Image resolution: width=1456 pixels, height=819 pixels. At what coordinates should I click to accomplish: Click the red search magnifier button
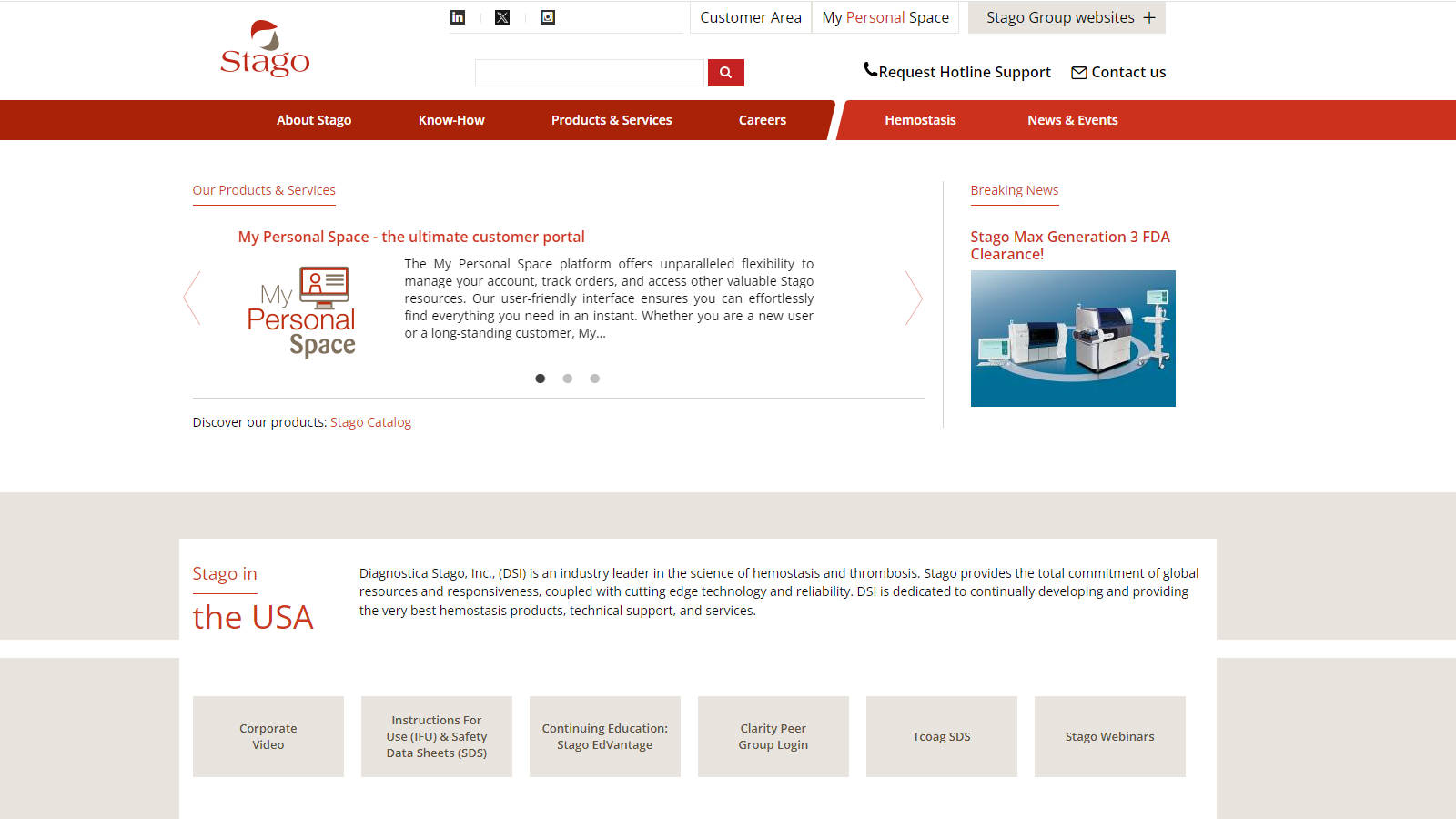click(726, 73)
